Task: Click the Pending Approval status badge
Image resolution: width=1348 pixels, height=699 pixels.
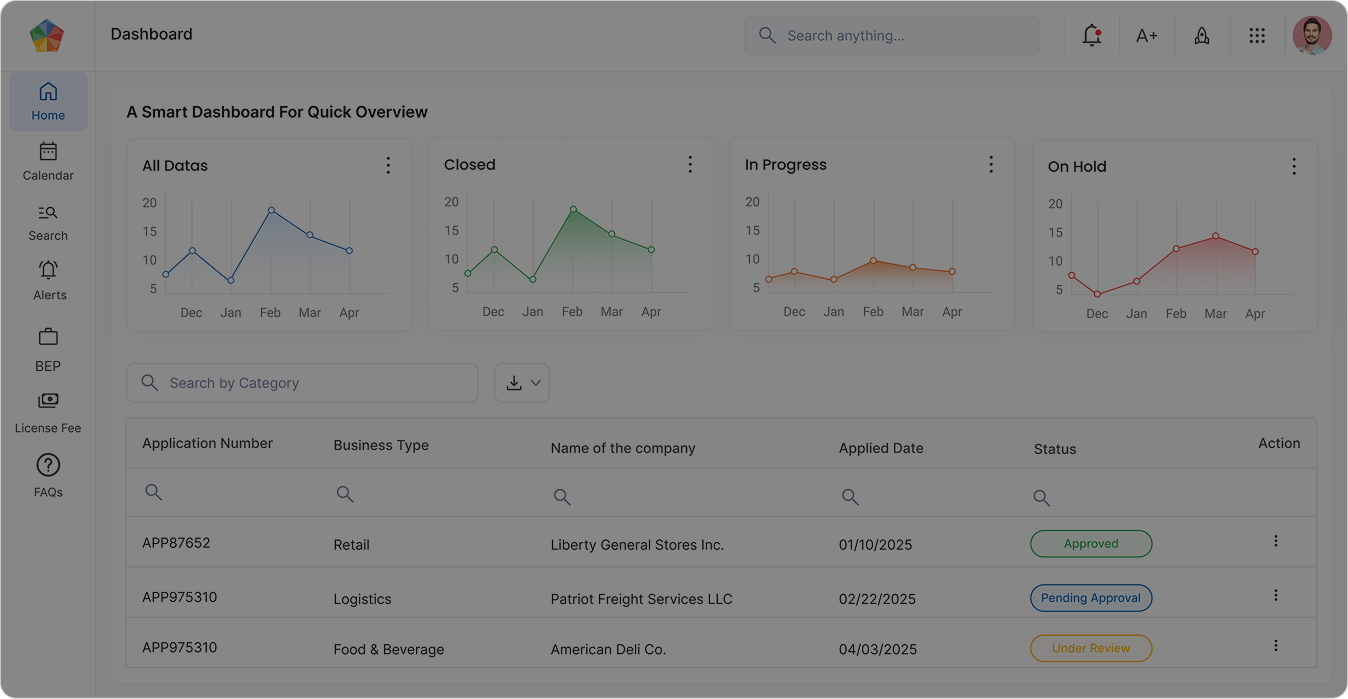Action: [x=1091, y=597]
